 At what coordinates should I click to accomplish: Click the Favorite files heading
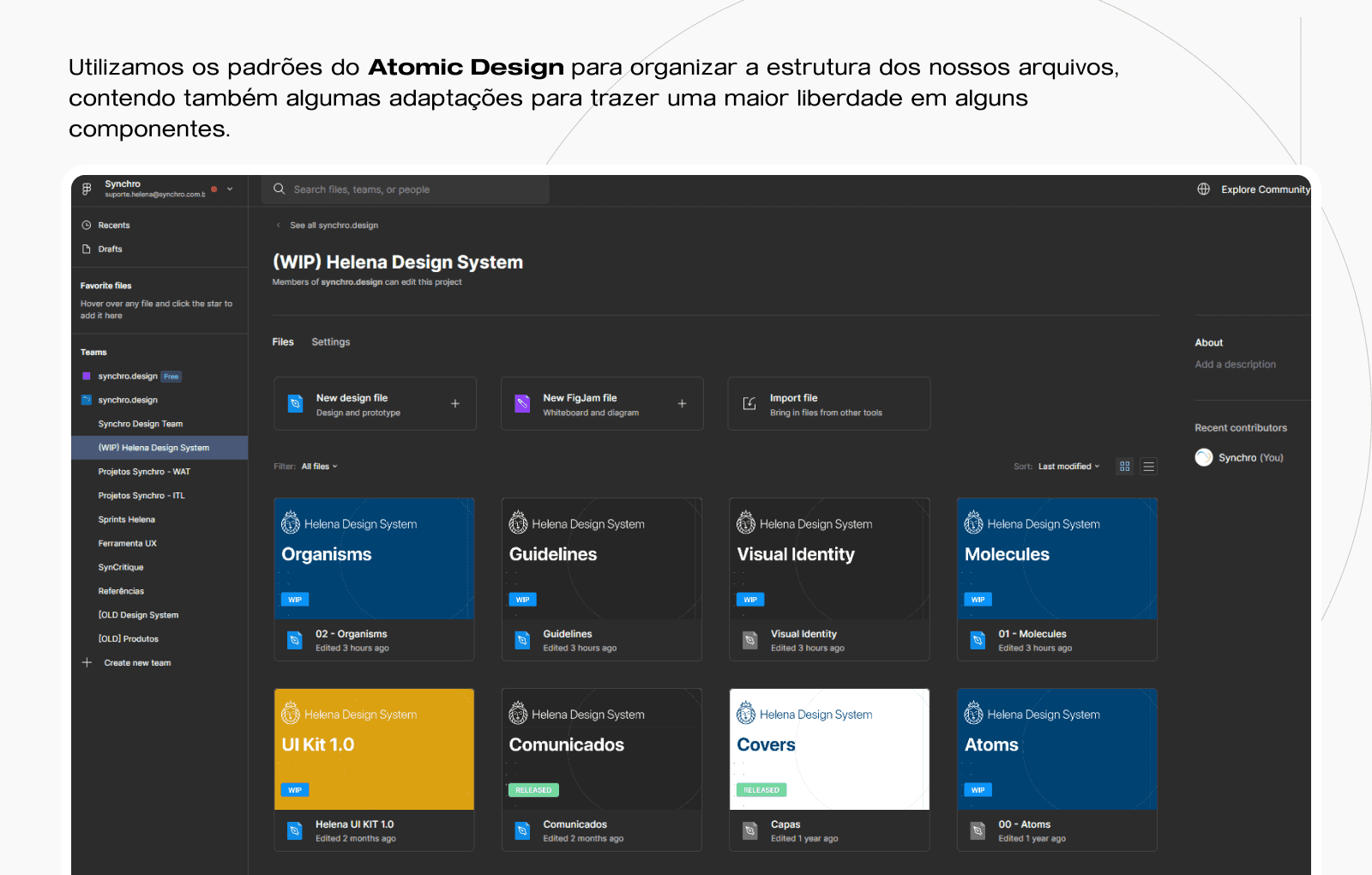click(x=106, y=286)
